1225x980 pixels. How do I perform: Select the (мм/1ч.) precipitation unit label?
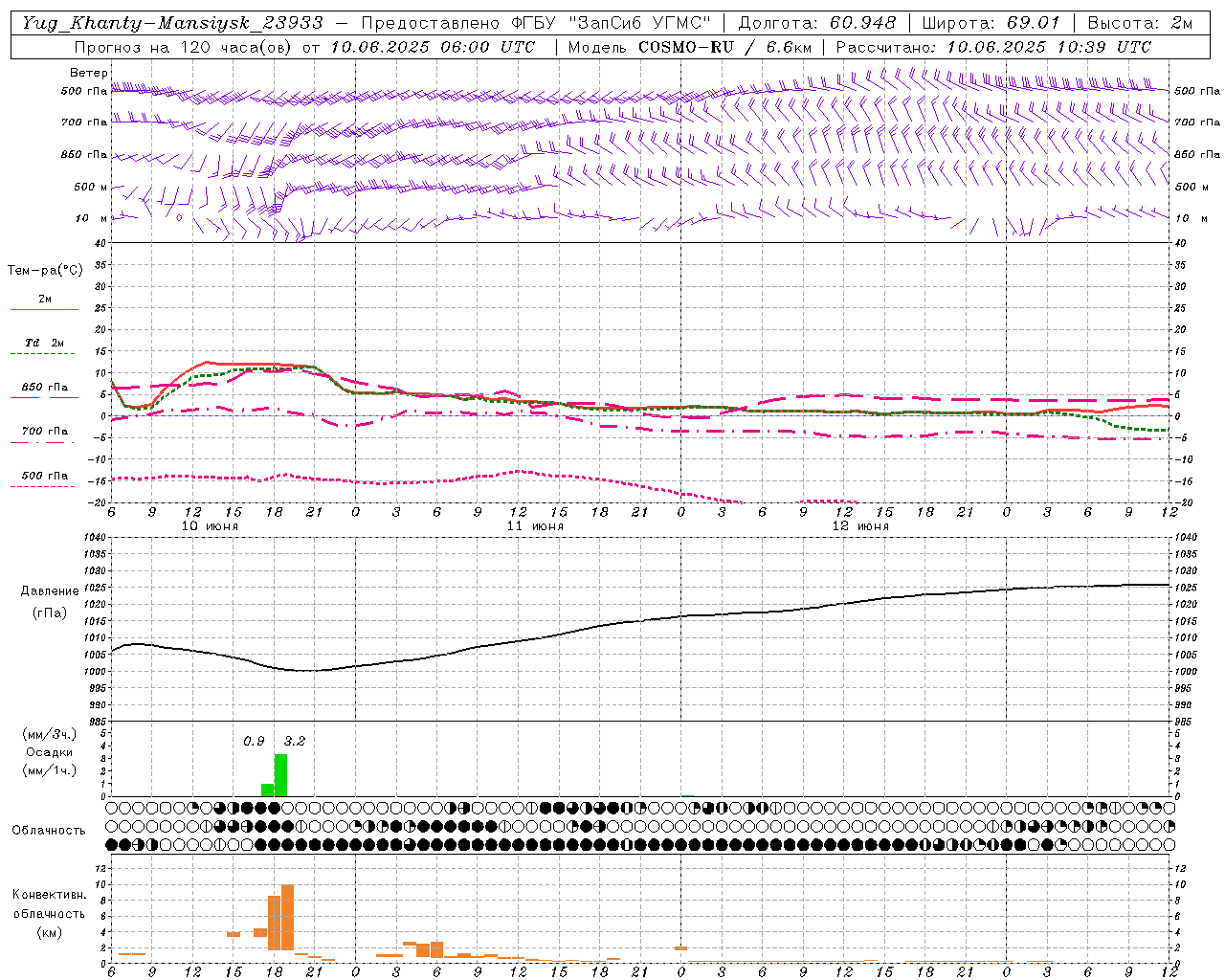pos(50,770)
